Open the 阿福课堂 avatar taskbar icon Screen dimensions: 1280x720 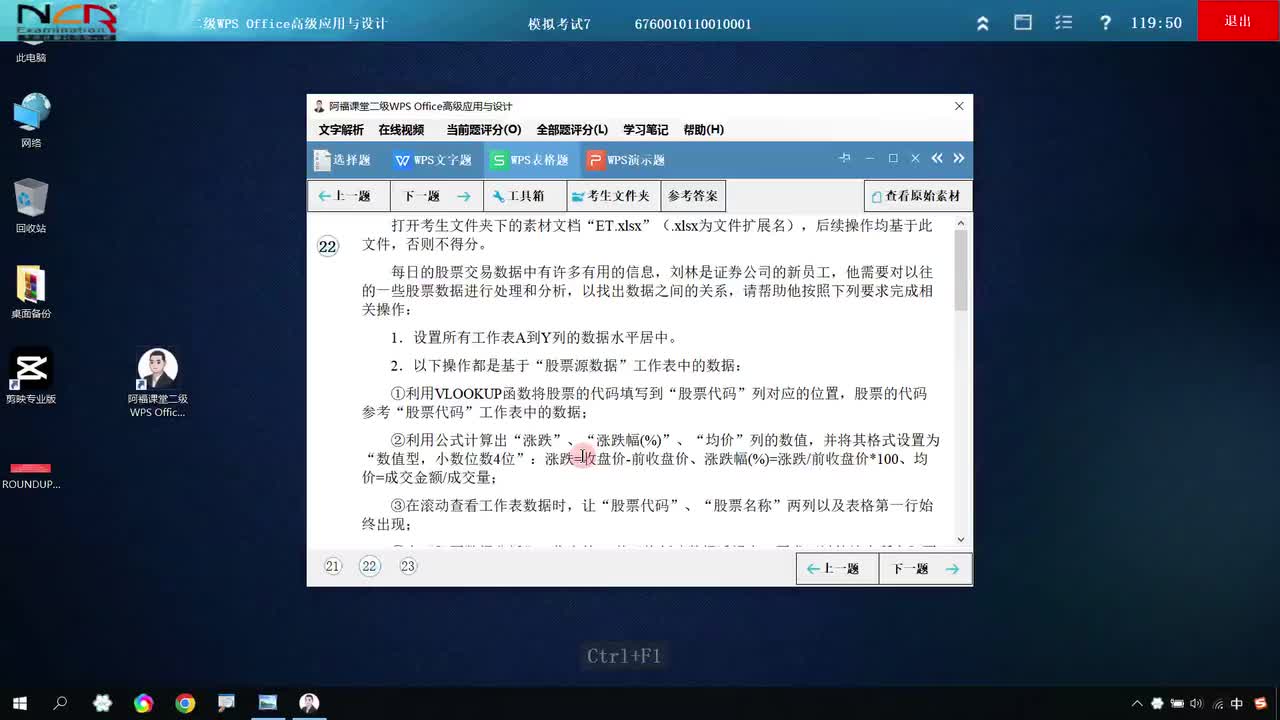[309, 703]
